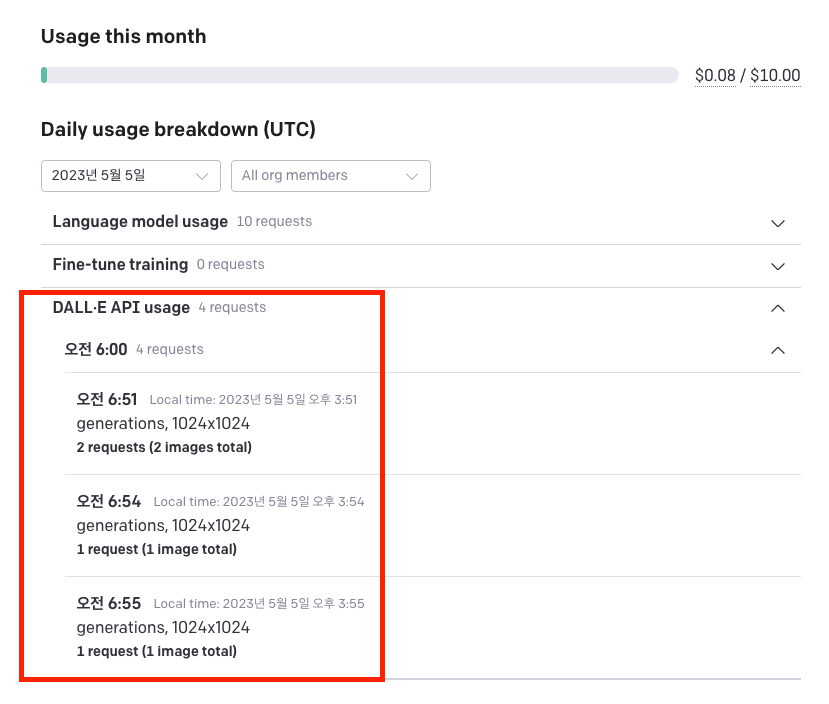Click Local time 오후 3:55 label
829x704 pixels.
(x=259, y=604)
